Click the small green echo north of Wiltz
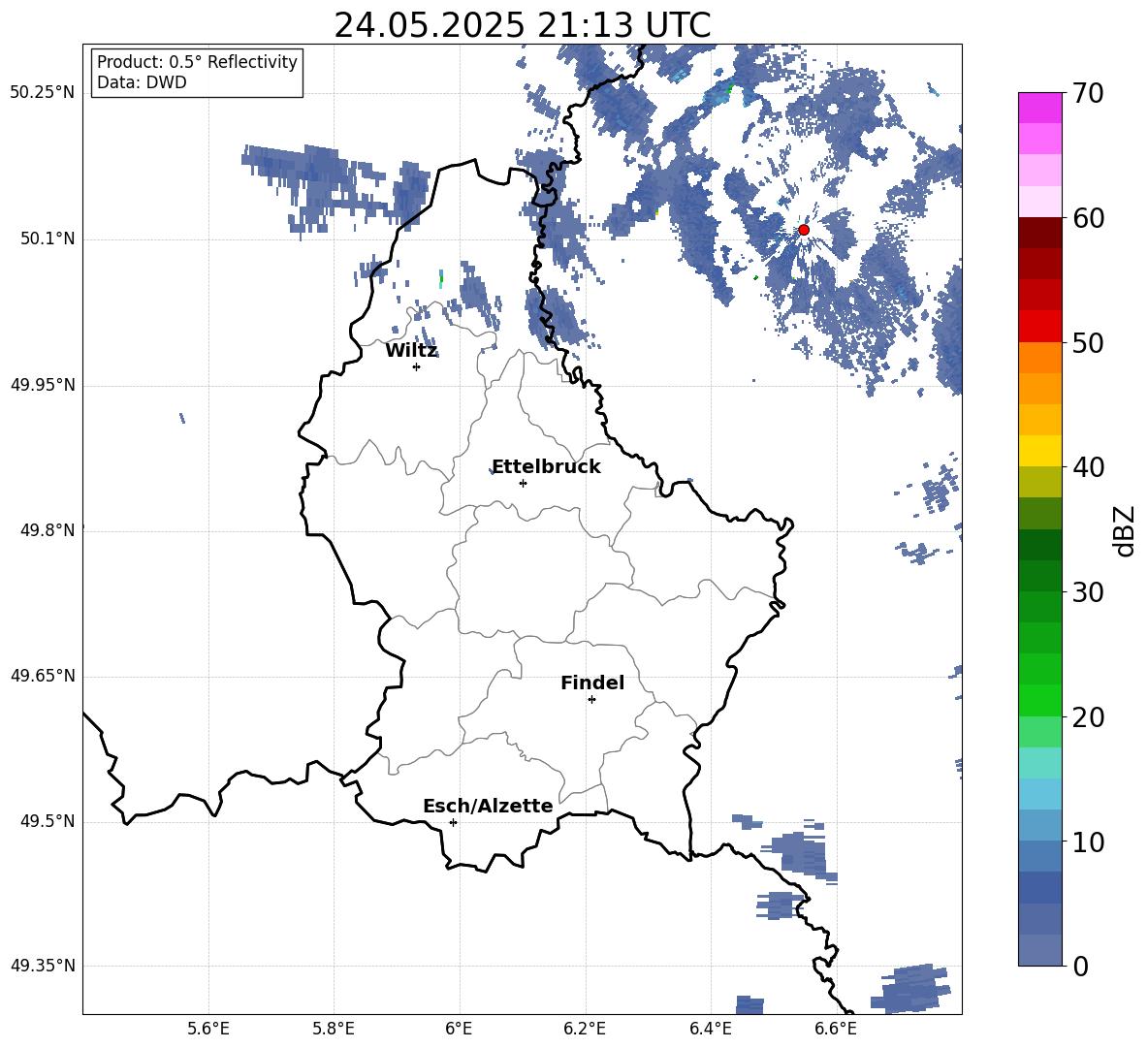Screen dimensions: 1148x1048 click(441, 279)
